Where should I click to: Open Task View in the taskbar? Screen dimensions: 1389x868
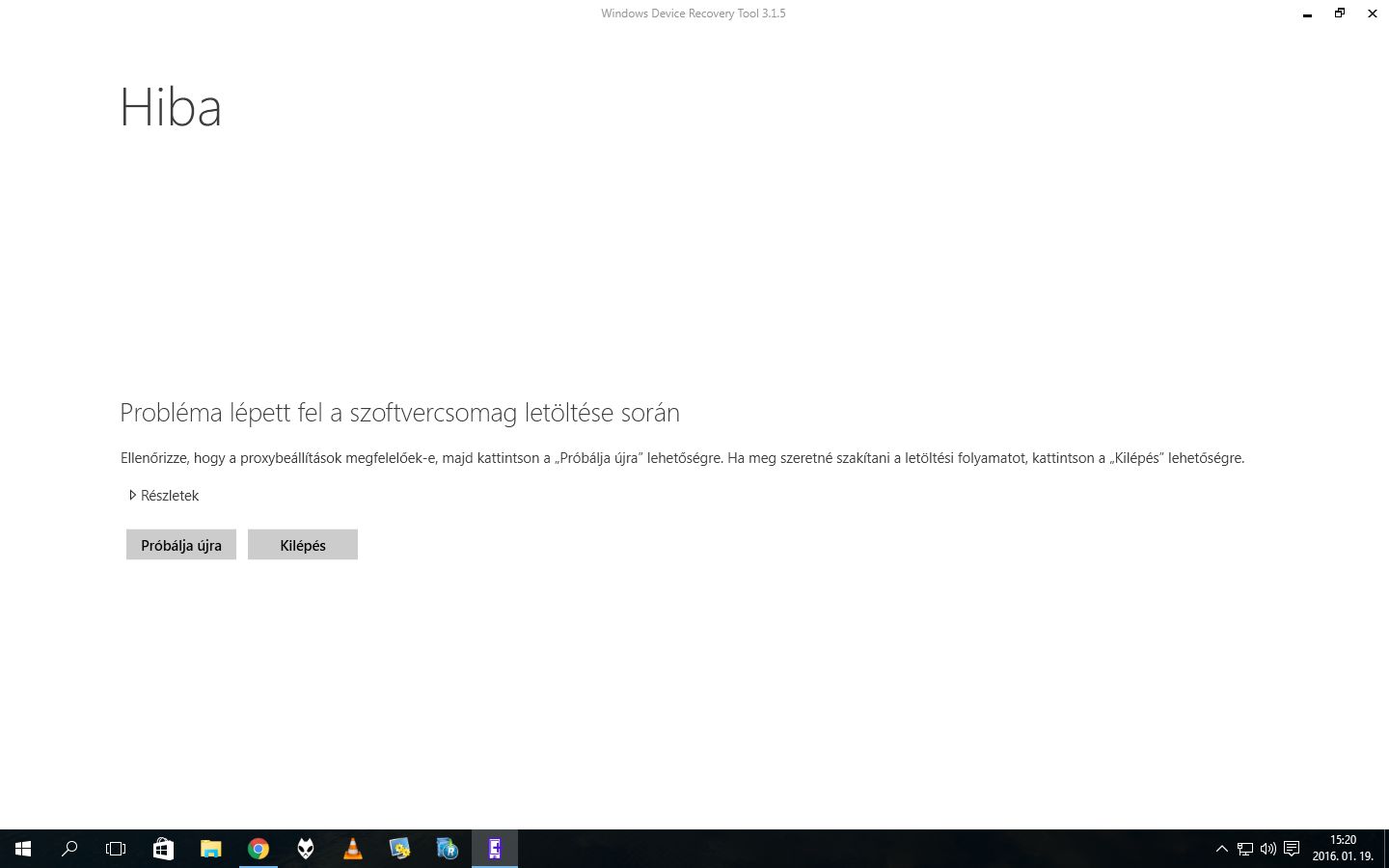(x=116, y=849)
